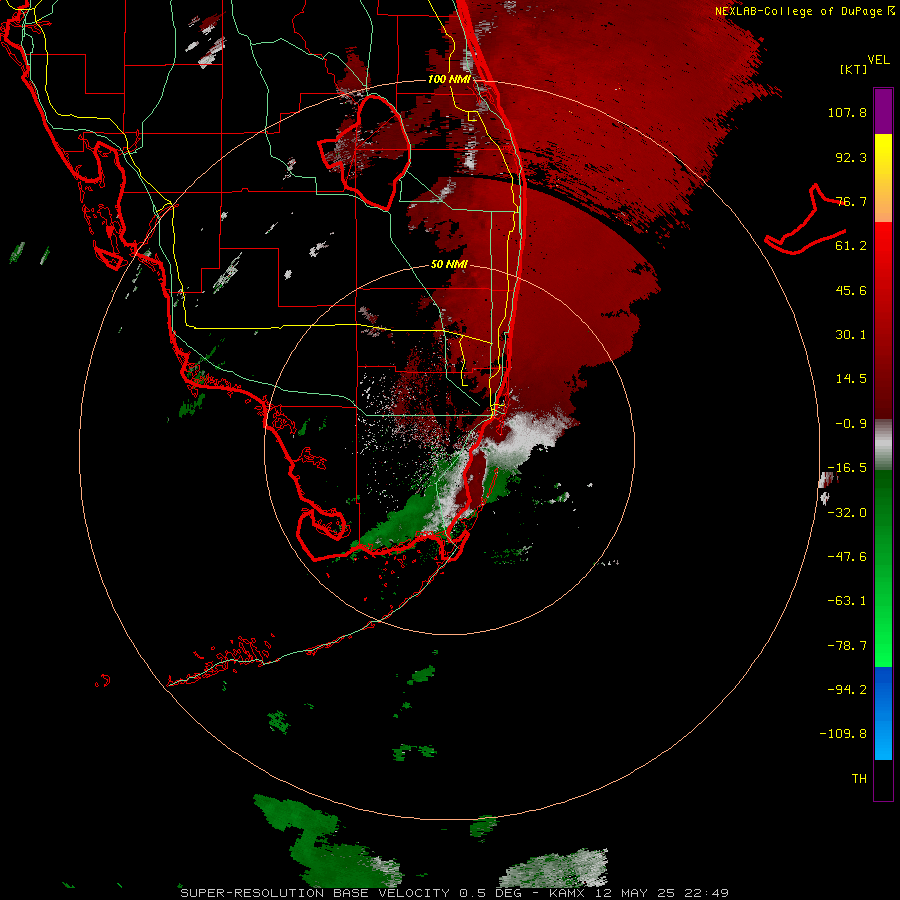Screen dimensions: 900x900
Task: Click the 30.1 velocity scale label
Action: (x=851, y=335)
